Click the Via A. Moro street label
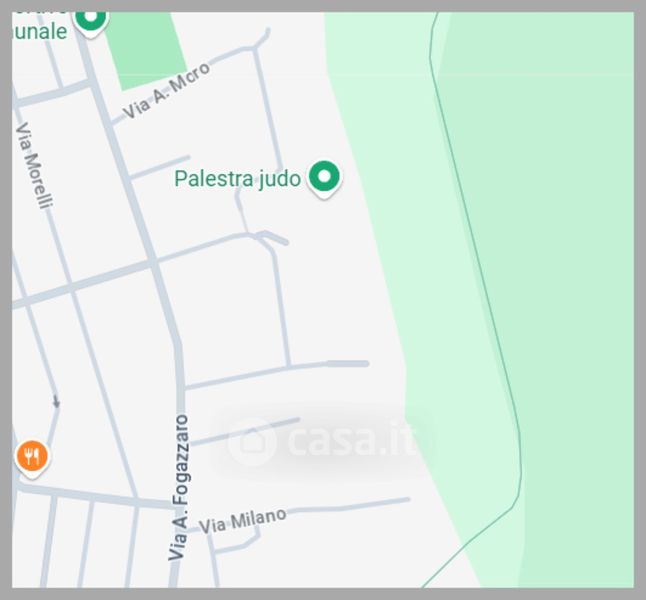646x600 pixels. click(166, 90)
